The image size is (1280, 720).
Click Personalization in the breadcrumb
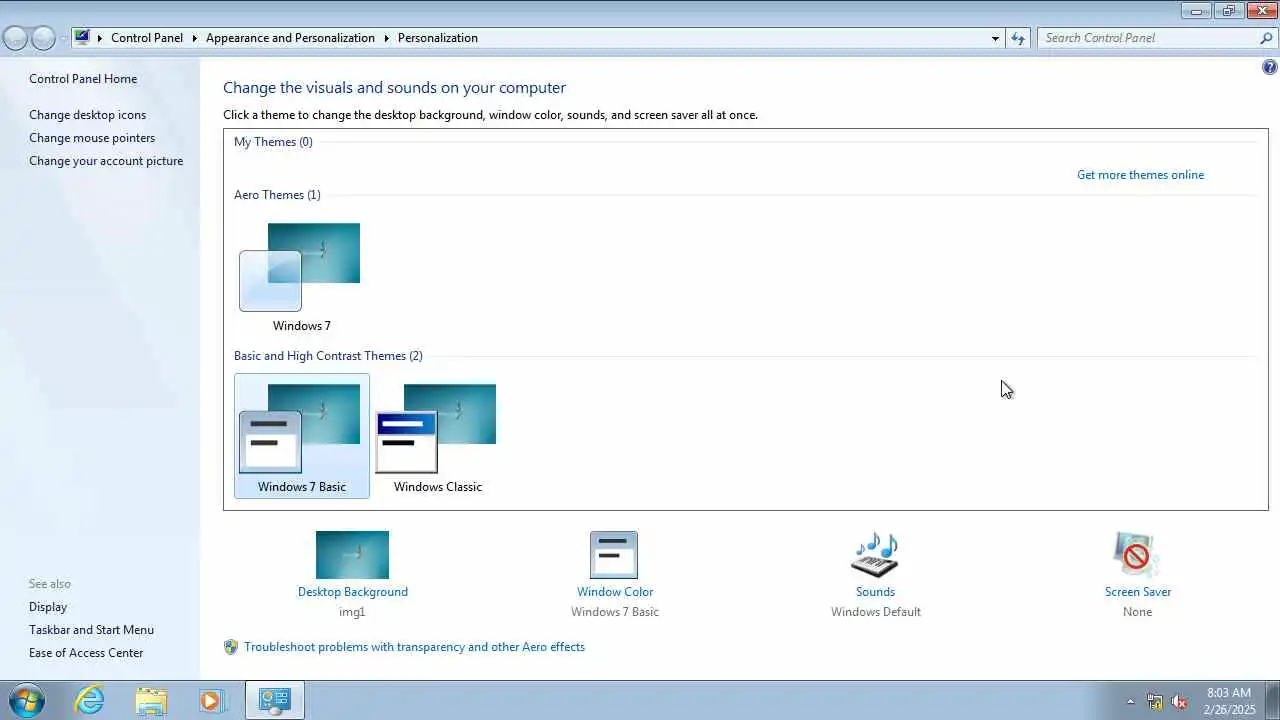(438, 38)
